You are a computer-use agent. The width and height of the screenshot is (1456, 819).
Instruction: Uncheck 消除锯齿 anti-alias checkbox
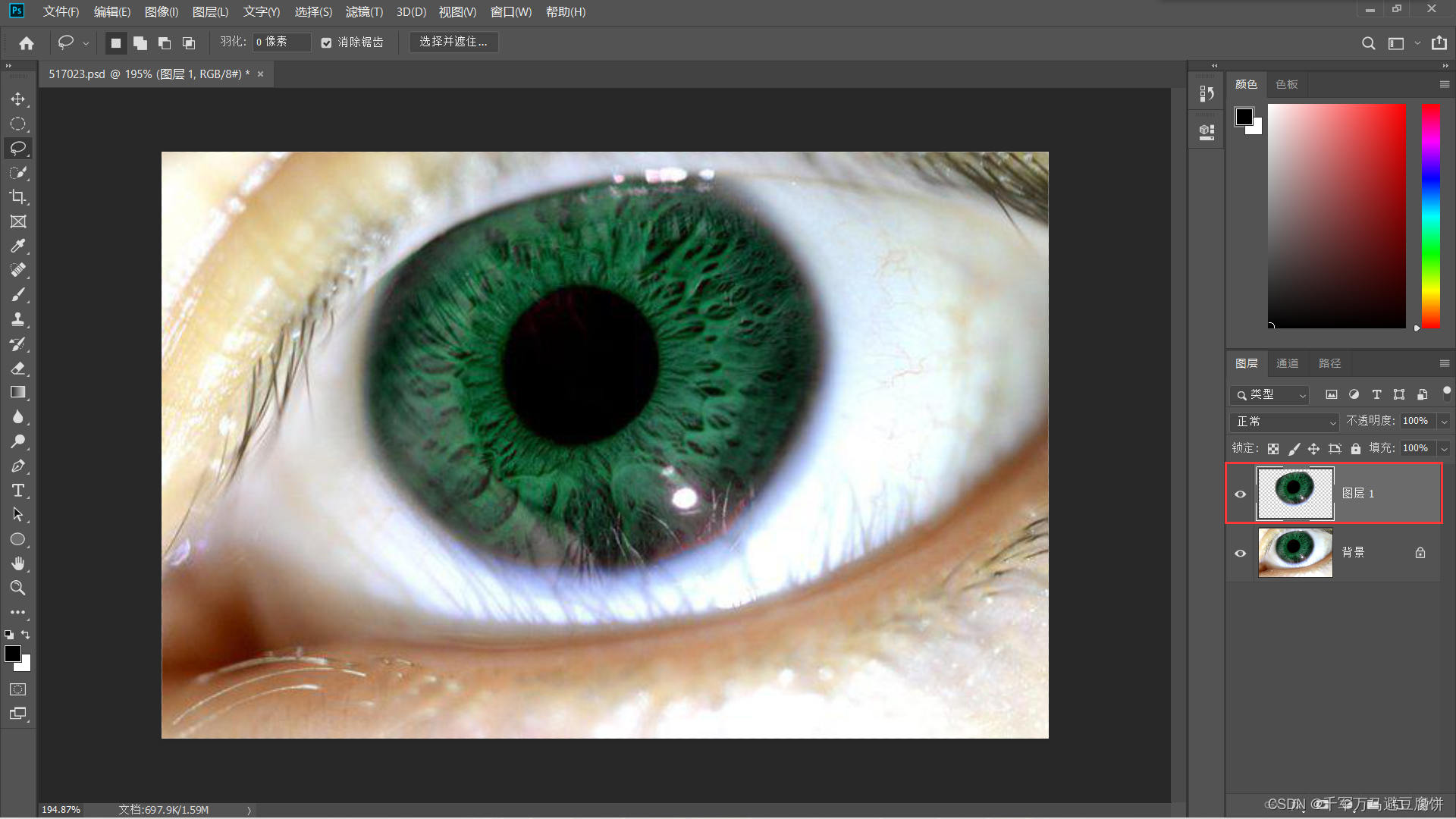pos(327,42)
